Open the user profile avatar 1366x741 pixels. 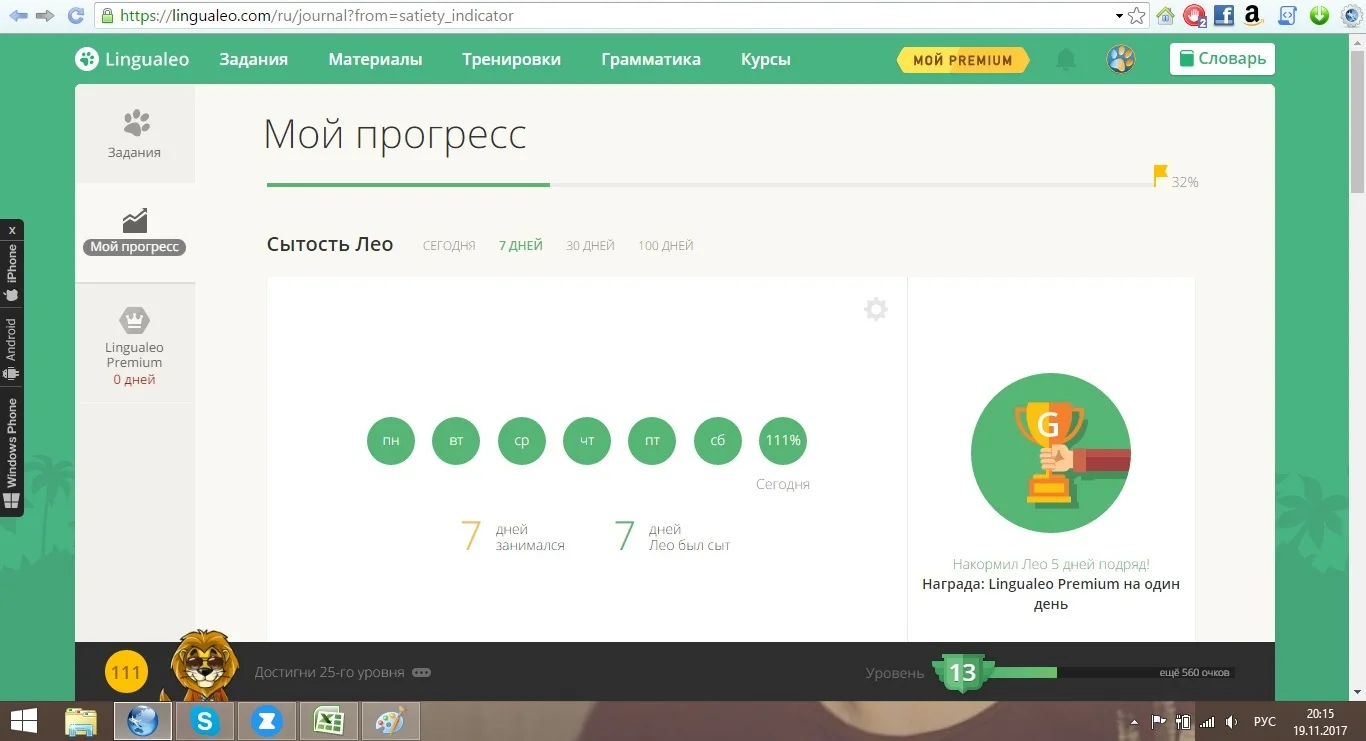coord(1121,59)
